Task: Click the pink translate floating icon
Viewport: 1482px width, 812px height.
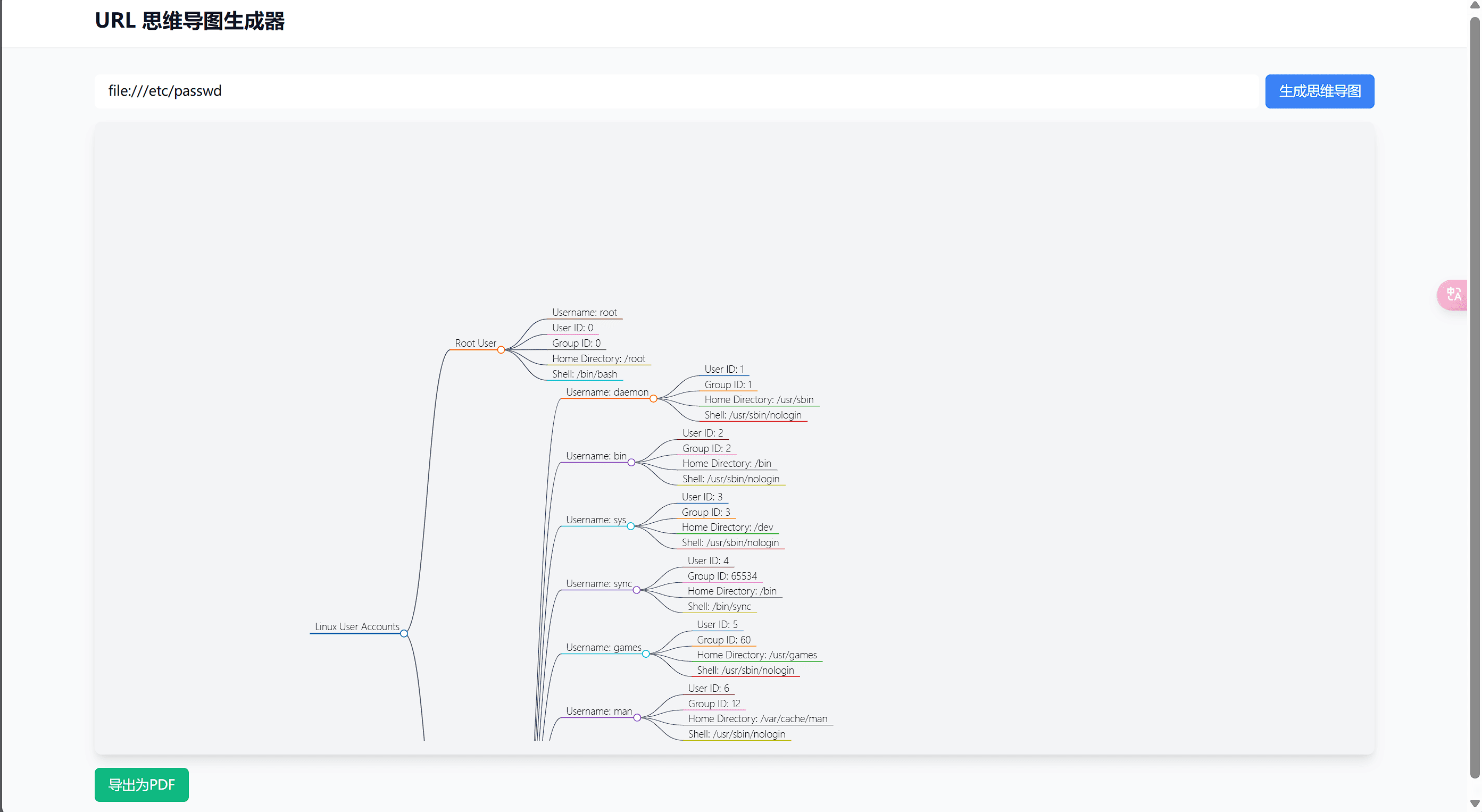Action: [1453, 295]
